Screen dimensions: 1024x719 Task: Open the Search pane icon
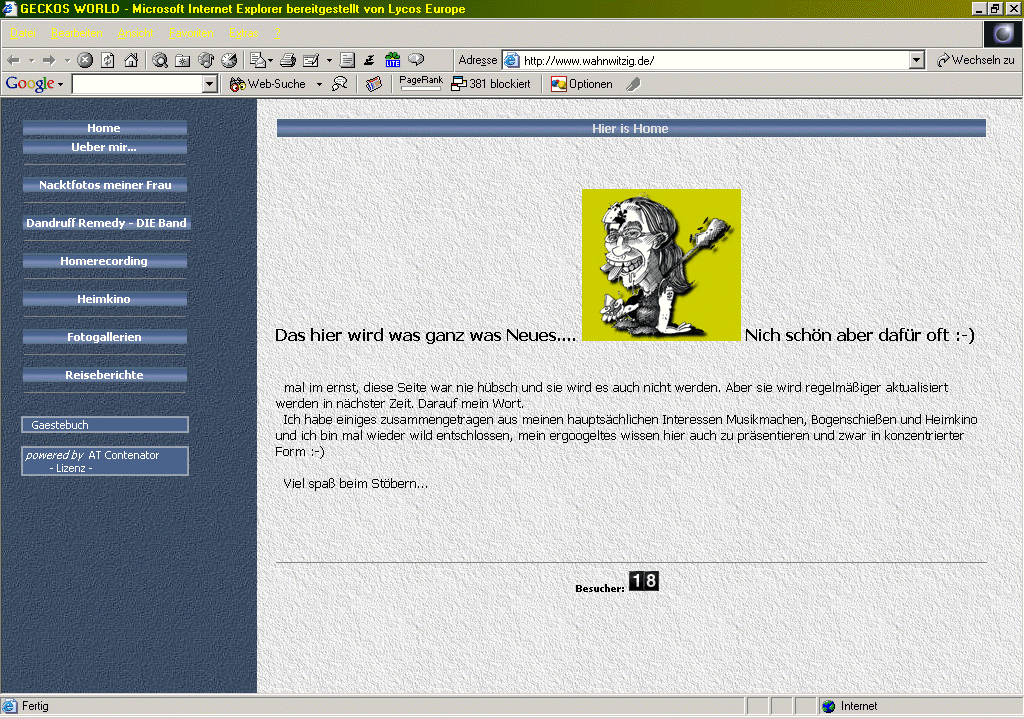pos(160,61)
